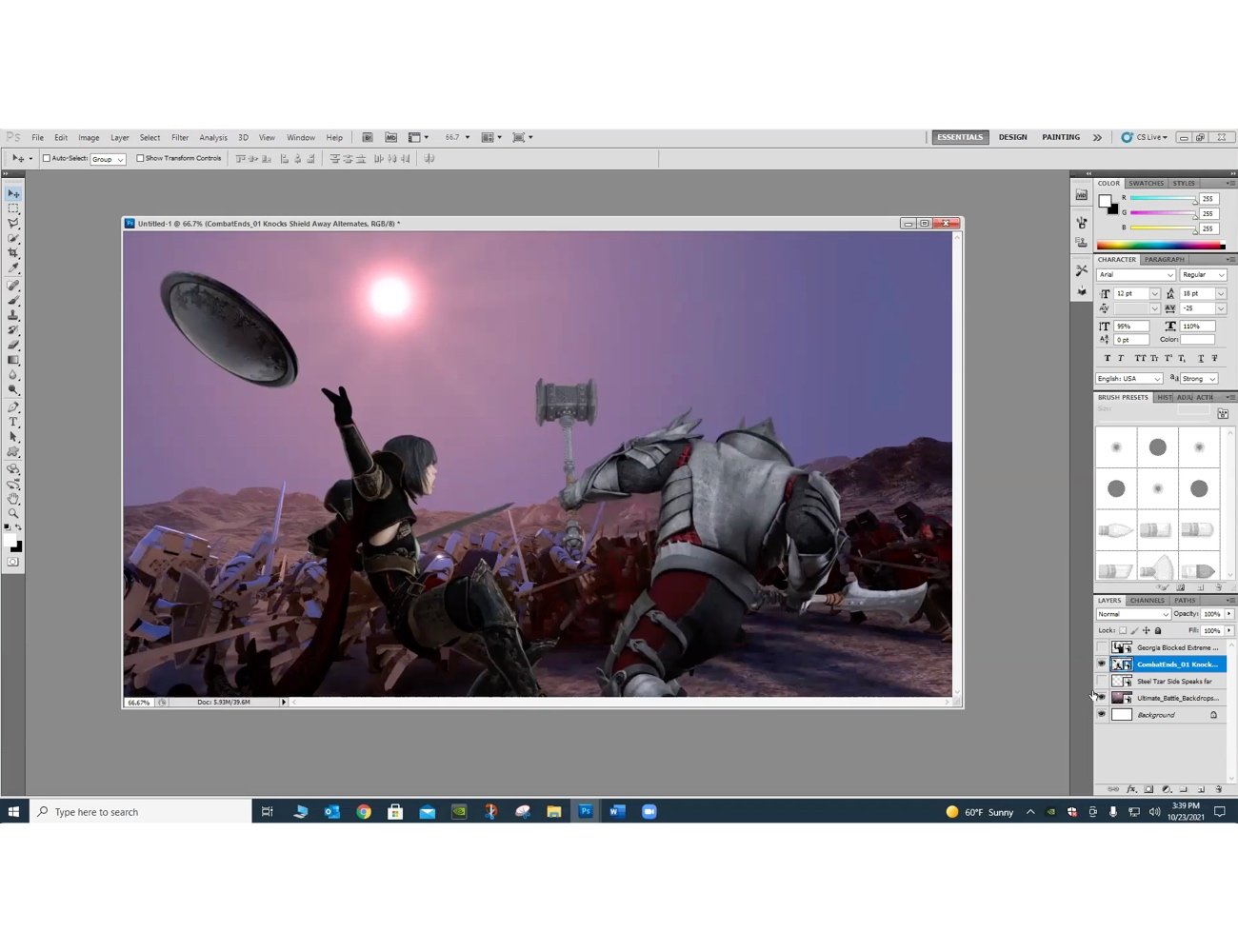The image size is (1238, 952).
Task: Open the 12 pt font size dropdown
Action: (x=1154, y=294)
